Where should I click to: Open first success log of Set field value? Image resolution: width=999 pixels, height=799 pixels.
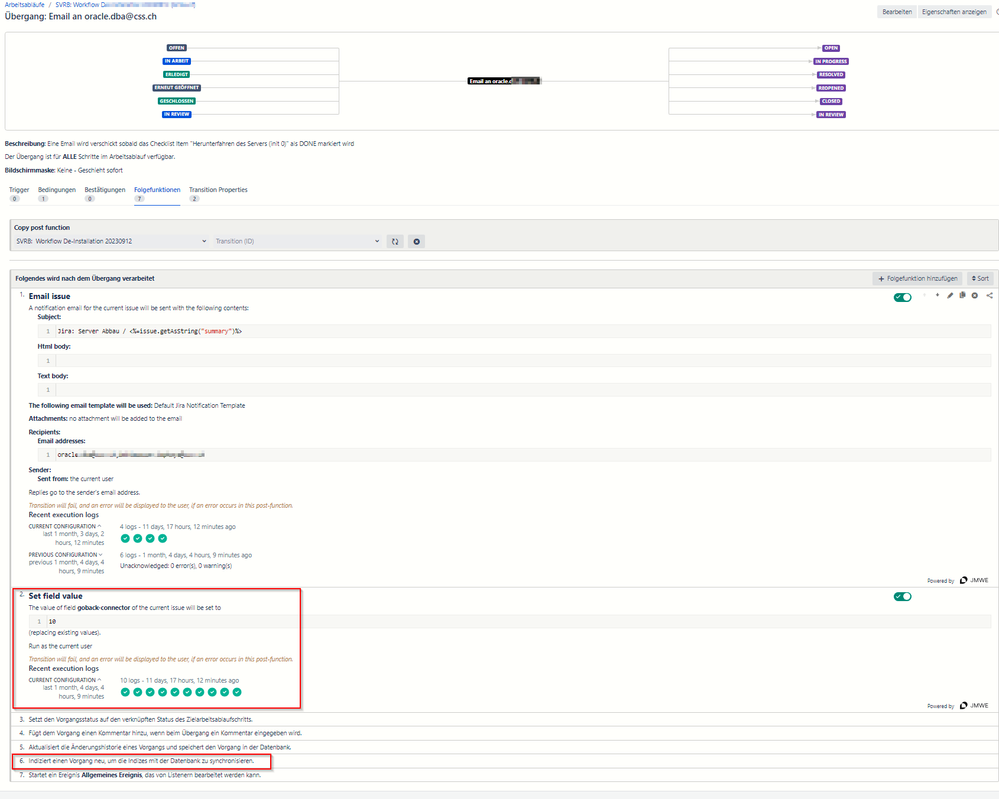(x=126, y=692)
